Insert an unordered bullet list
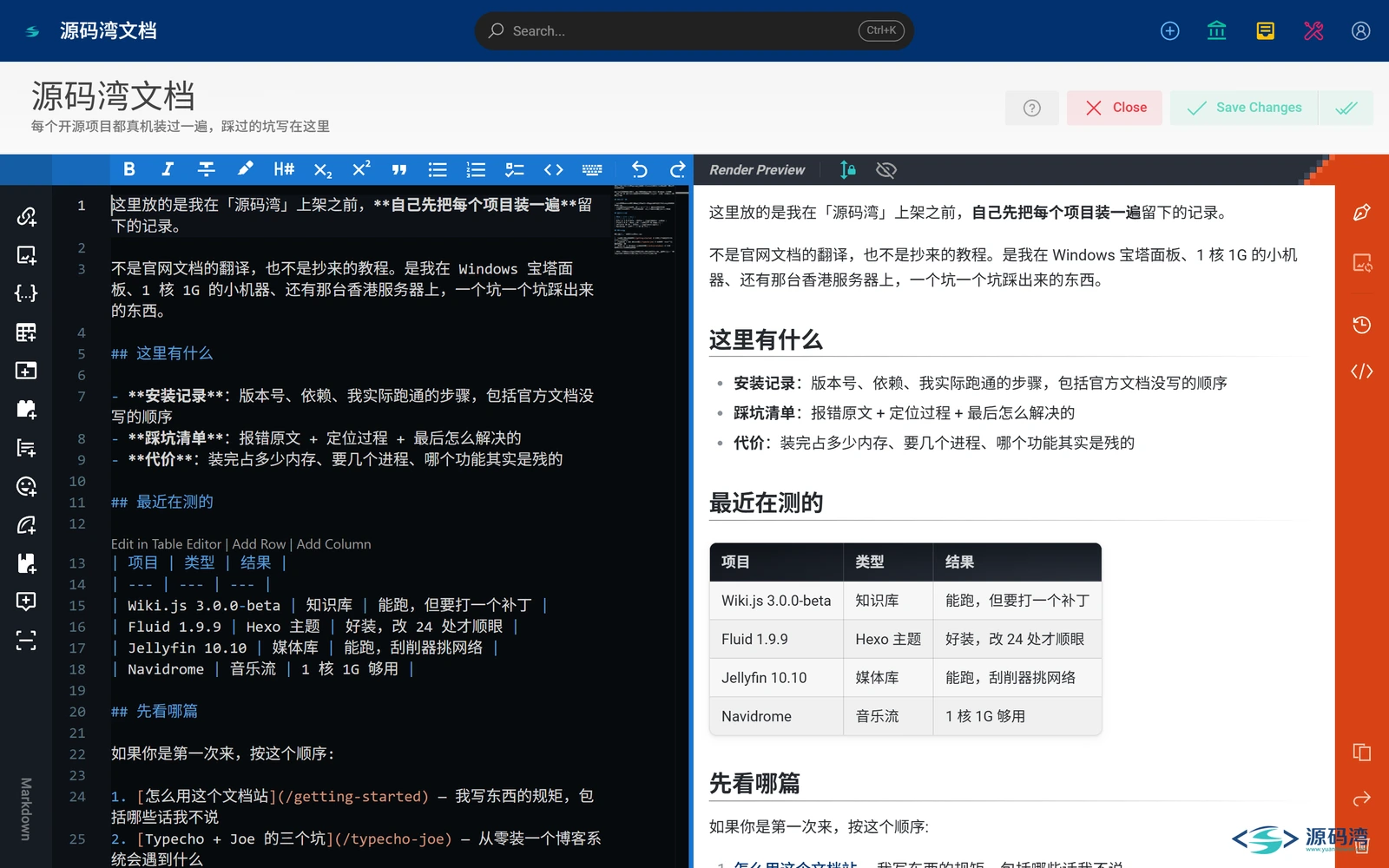 coord(438,169)
